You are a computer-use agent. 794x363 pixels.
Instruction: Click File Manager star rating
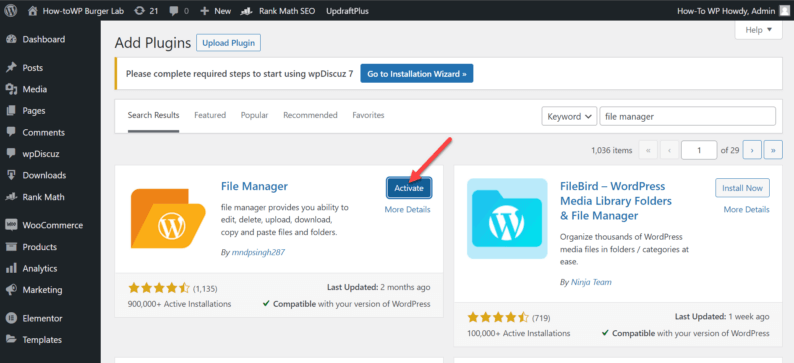pos(159,289)
